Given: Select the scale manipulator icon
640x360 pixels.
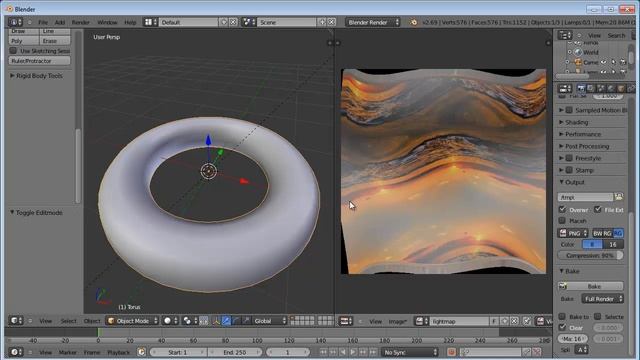Looking at the screenshot, I should [x=245, y=321].
